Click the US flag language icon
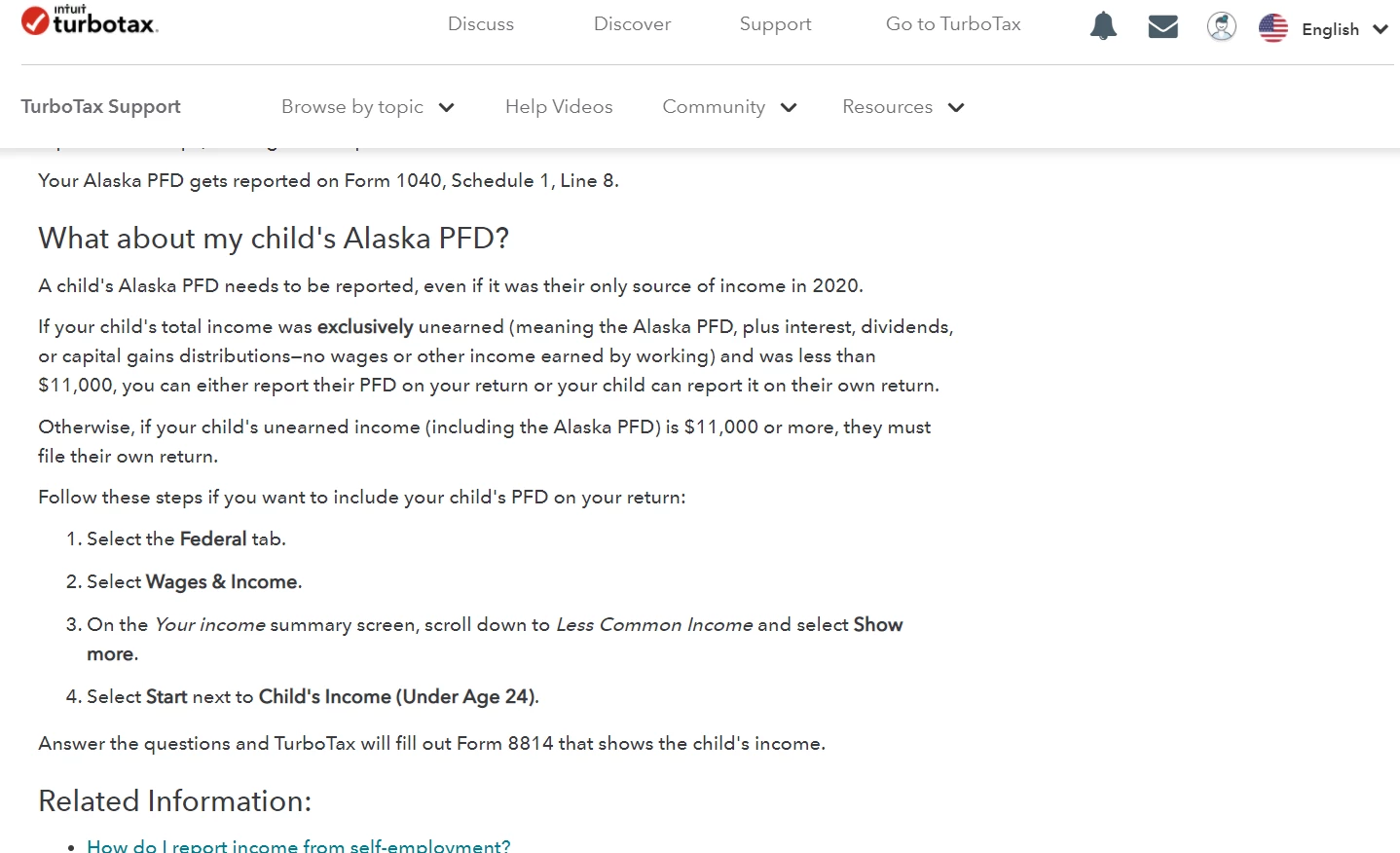1400x853 pixels. click(1273, 28)
